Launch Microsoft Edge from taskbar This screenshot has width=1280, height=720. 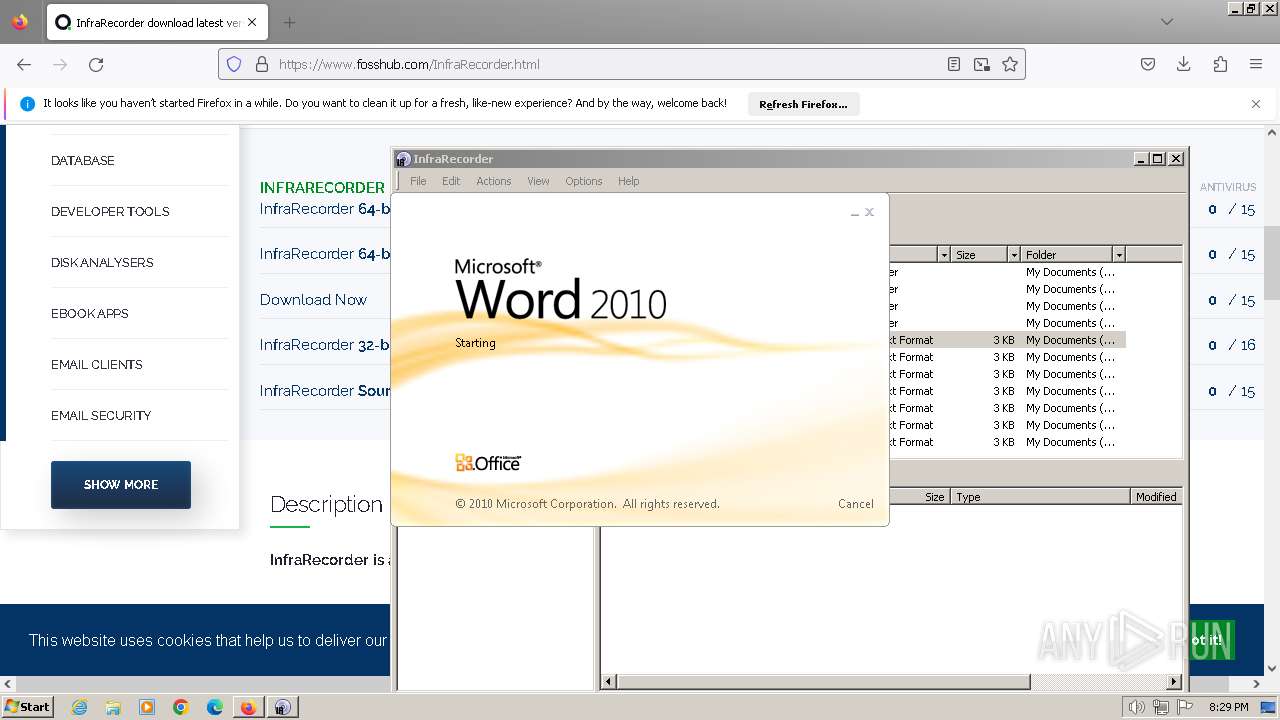pyautogui.click(x=215, y=707)
